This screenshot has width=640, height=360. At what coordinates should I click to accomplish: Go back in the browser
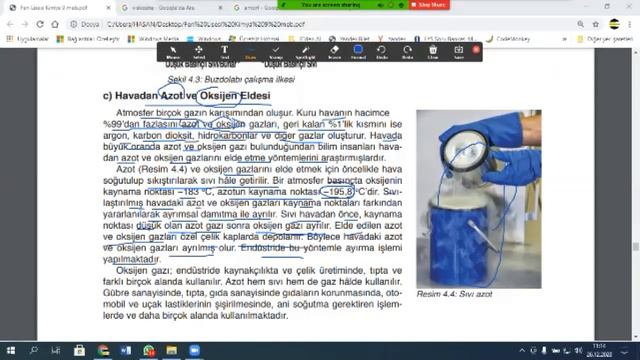pos(11,24)
